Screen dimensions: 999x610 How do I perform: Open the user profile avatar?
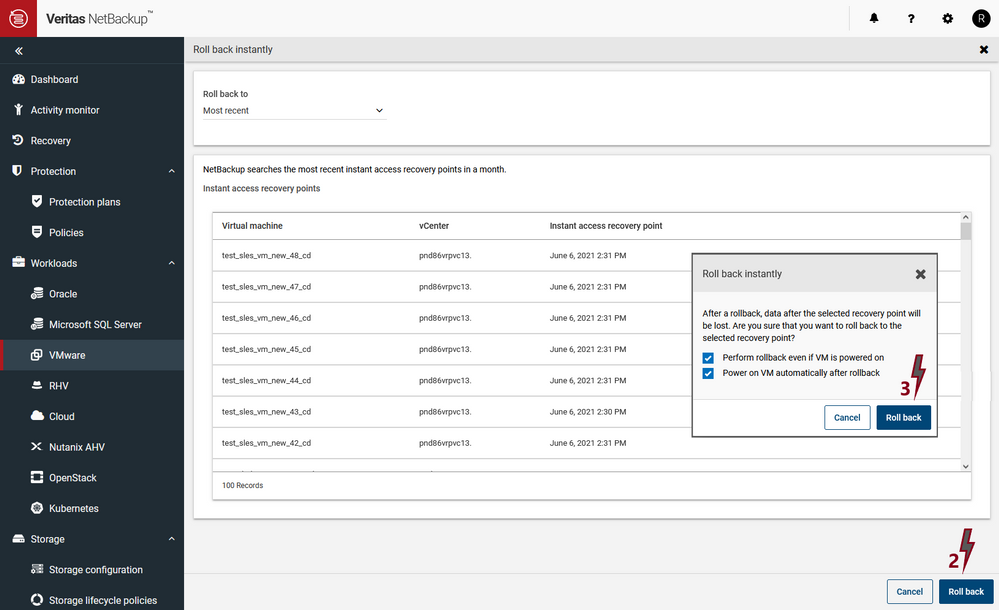coord(980,18)
